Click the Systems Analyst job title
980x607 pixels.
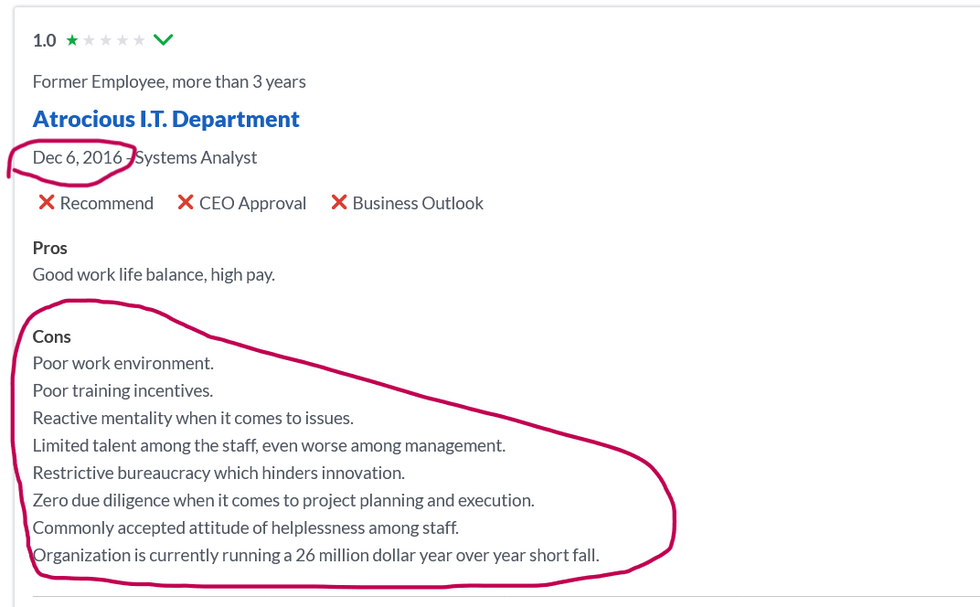pyautogui.click(x=196, y=157)
